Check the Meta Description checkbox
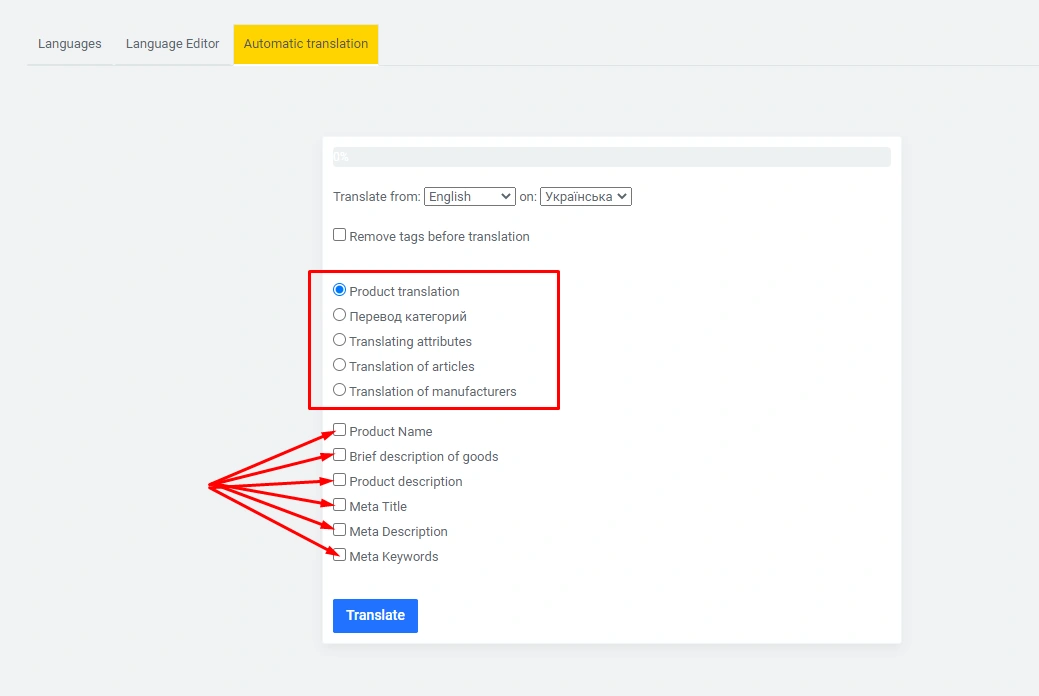 pos(340,530)
